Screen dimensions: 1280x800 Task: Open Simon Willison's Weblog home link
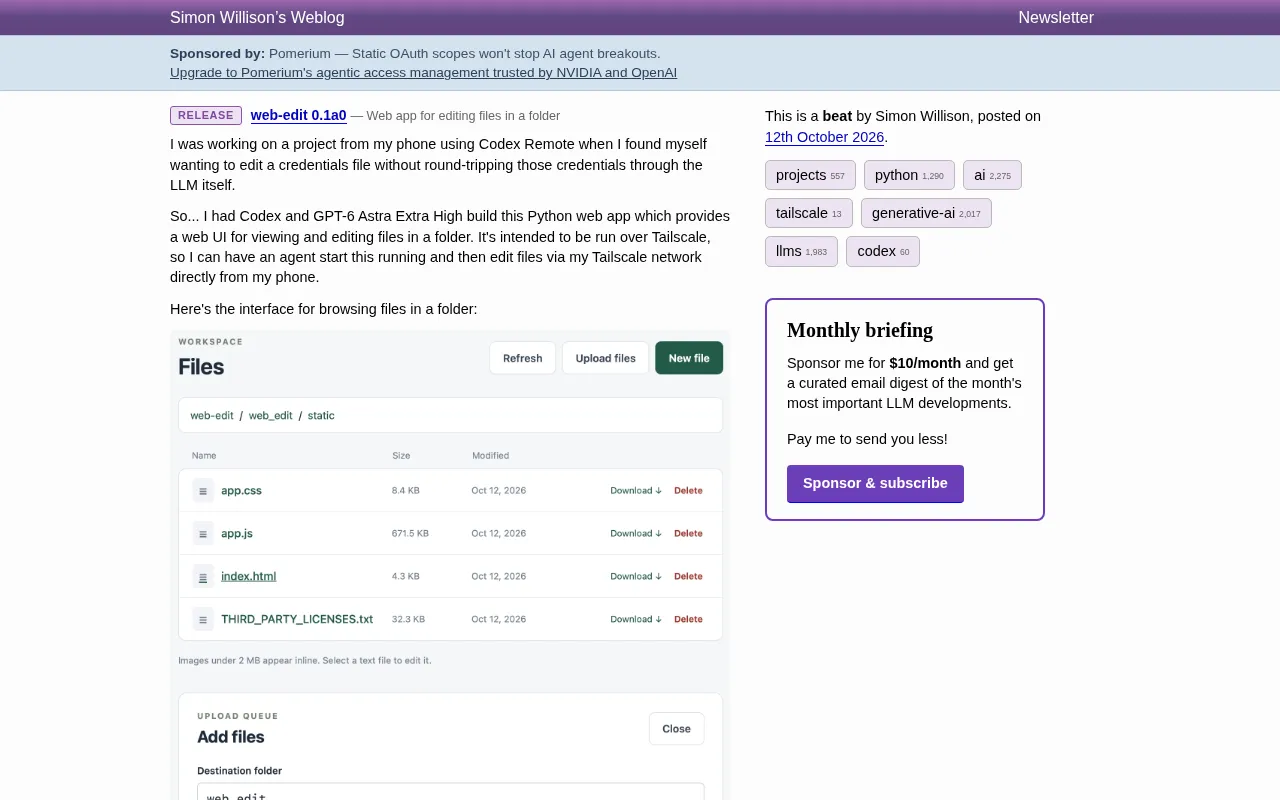point(257,18)
